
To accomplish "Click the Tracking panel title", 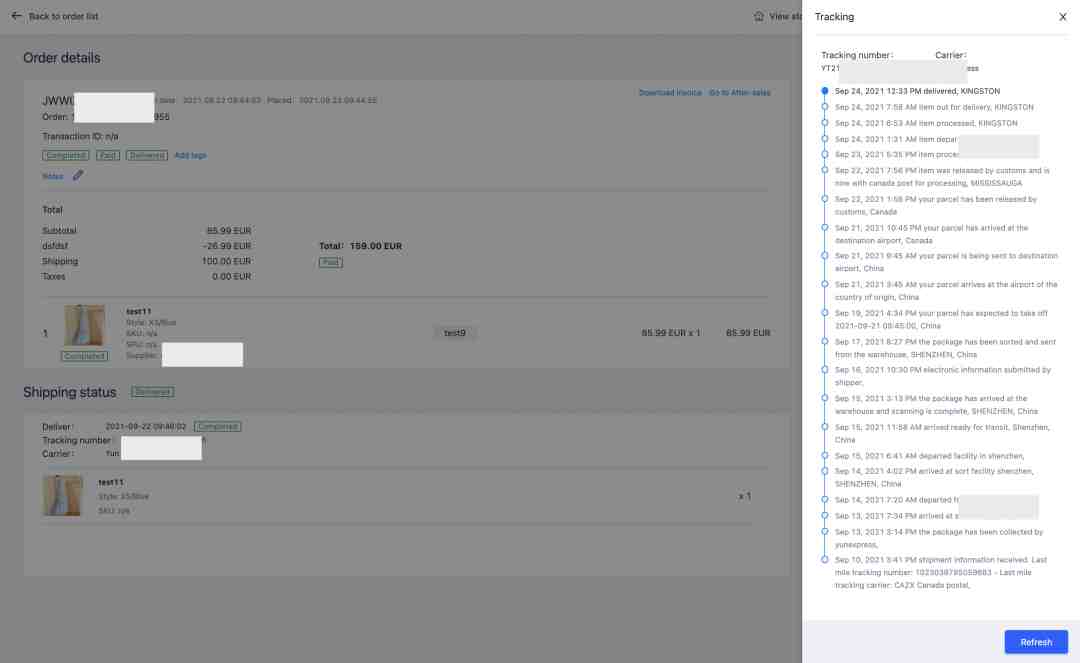I will (834, 17).
